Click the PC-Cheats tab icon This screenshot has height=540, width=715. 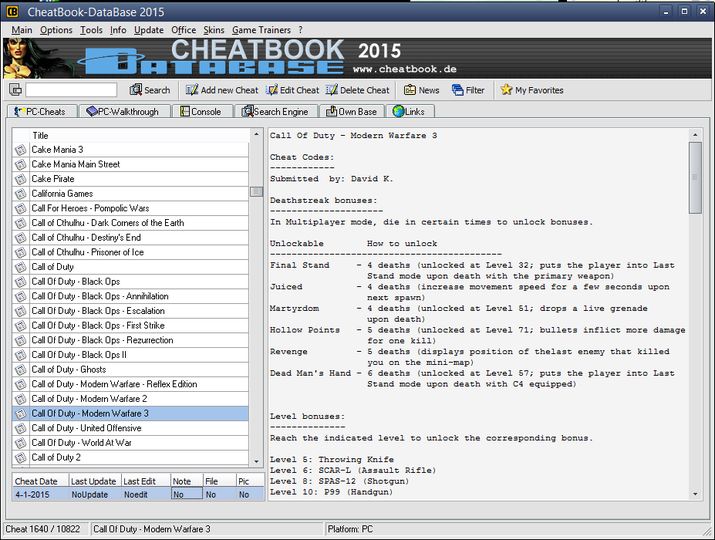(19, 111)
